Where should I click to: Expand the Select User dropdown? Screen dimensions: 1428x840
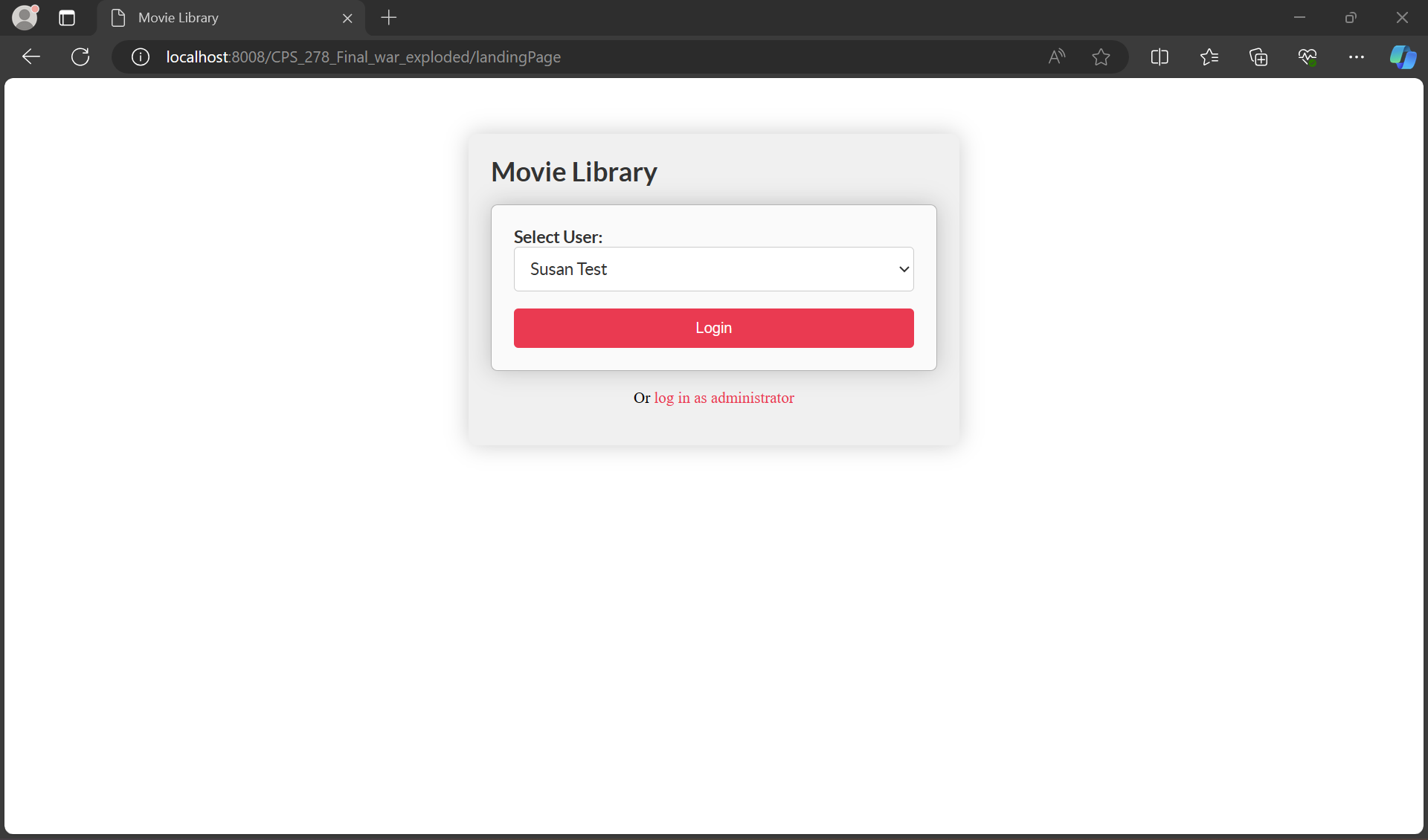(713, 269)
